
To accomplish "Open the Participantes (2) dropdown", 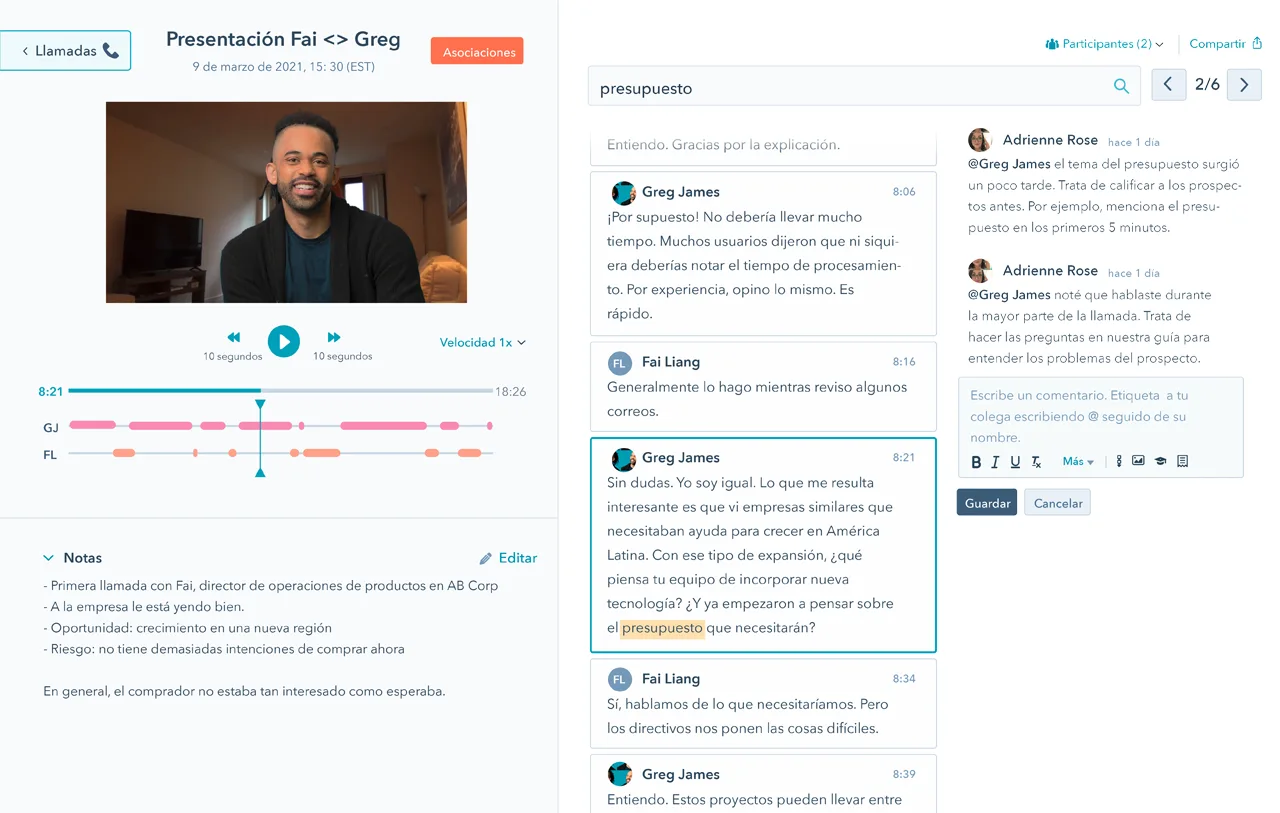I will click(1104, 44).
